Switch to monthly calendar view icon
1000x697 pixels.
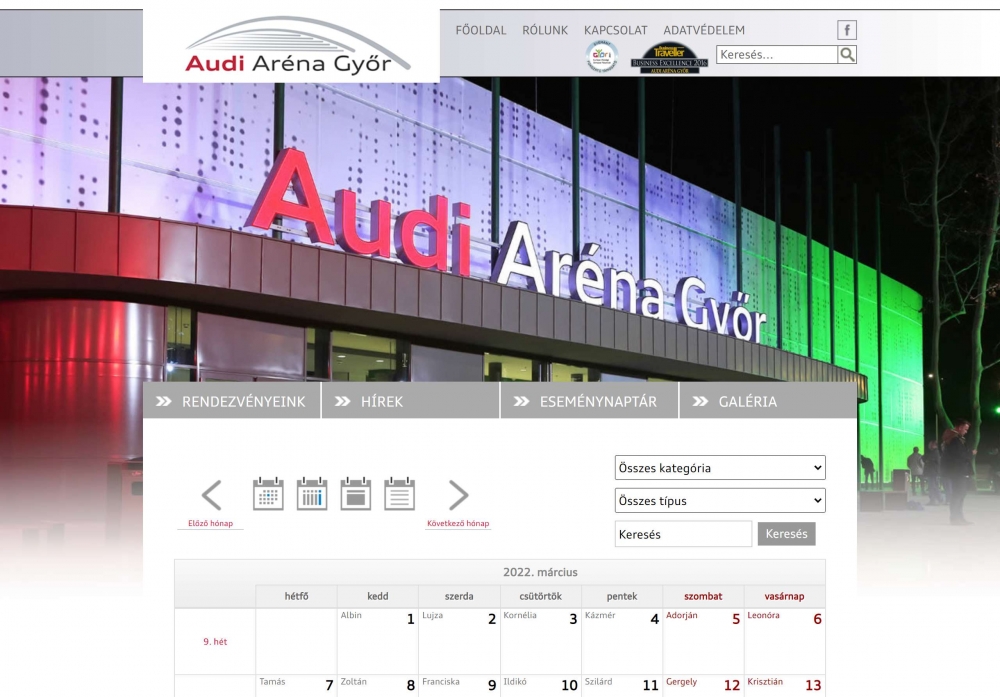(268, 494)
